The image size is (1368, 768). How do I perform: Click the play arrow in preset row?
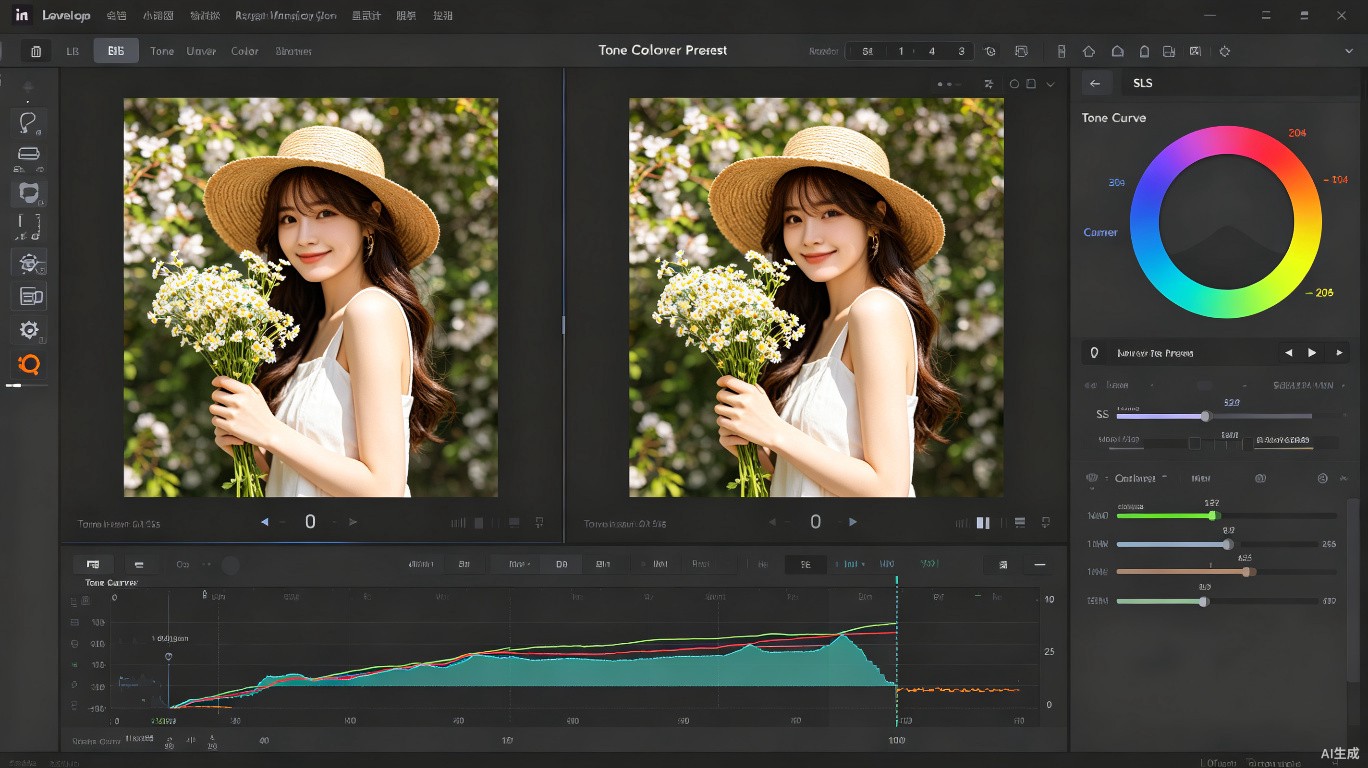1312,353
